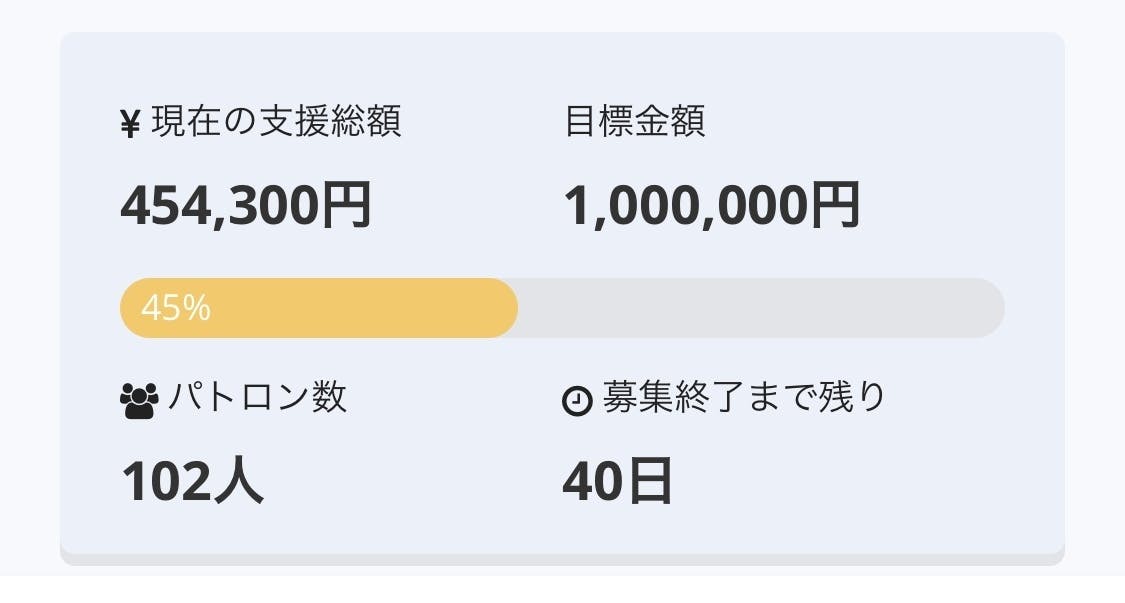Click the gray unfilled progress portion

pos(760,308)
